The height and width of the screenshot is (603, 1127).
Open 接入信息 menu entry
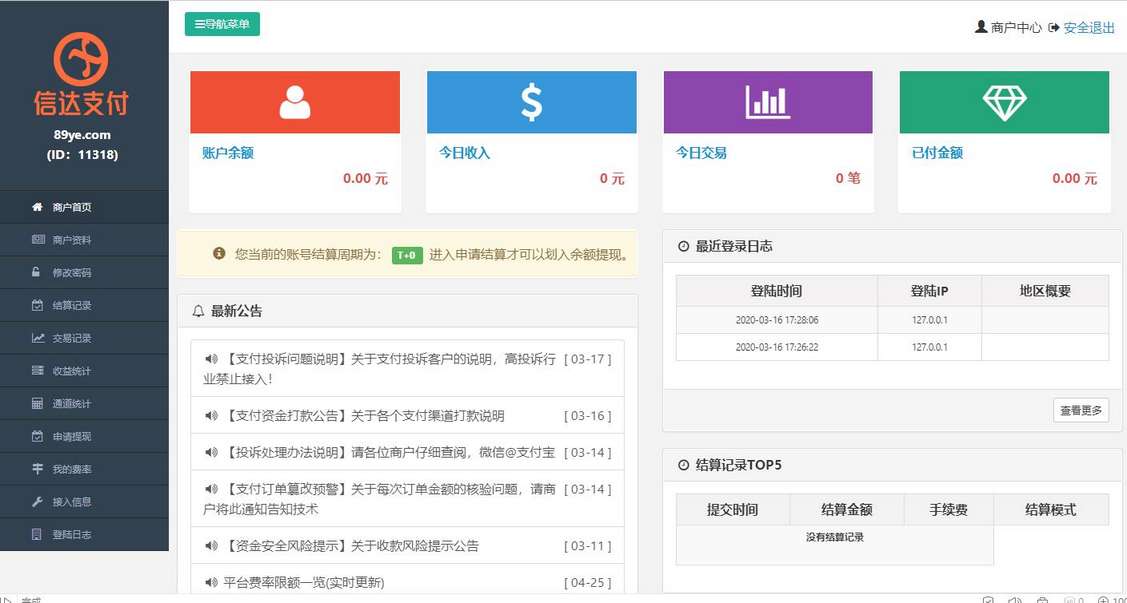tap(84, 502)
